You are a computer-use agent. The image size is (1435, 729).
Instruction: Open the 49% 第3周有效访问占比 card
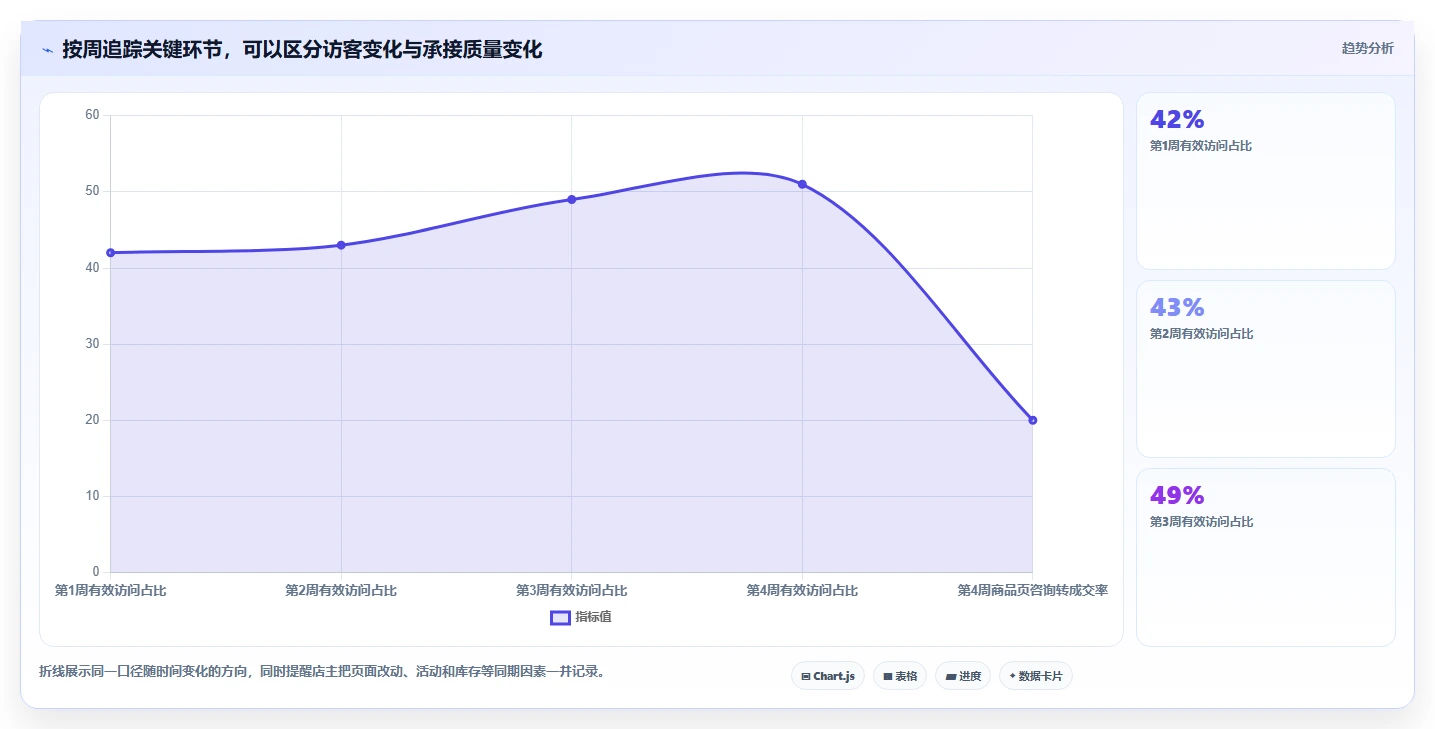[x=1265, y=557]
